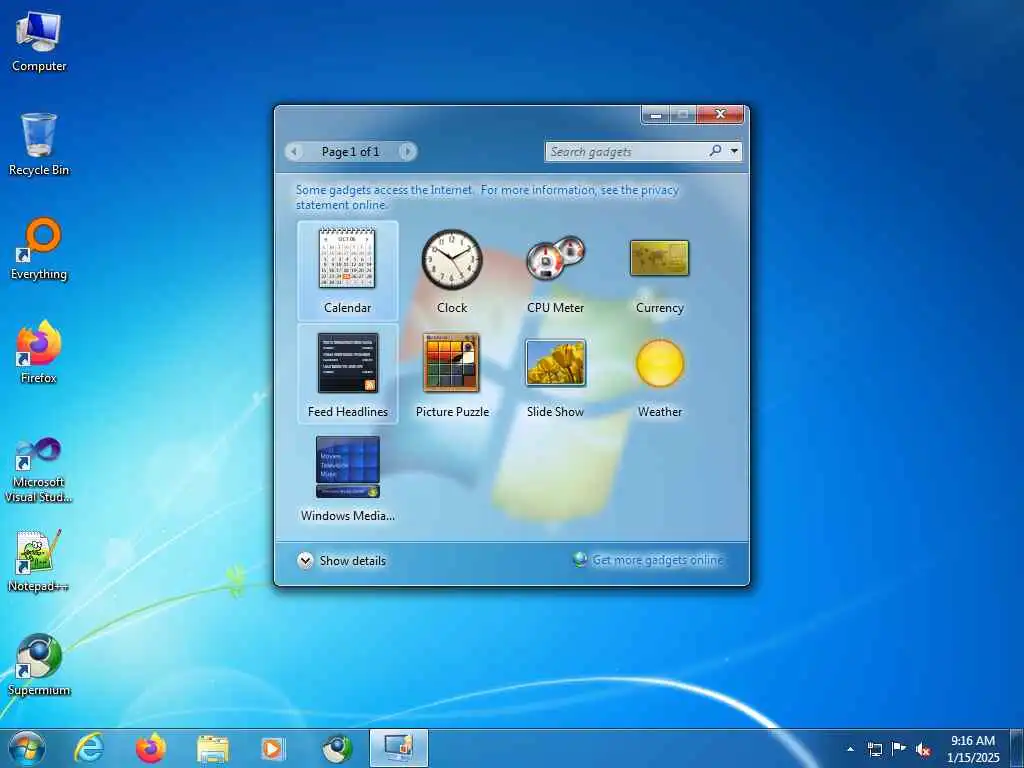Expand Show details
This screenshot has width=1024, height=768.
tap(342, 560)
